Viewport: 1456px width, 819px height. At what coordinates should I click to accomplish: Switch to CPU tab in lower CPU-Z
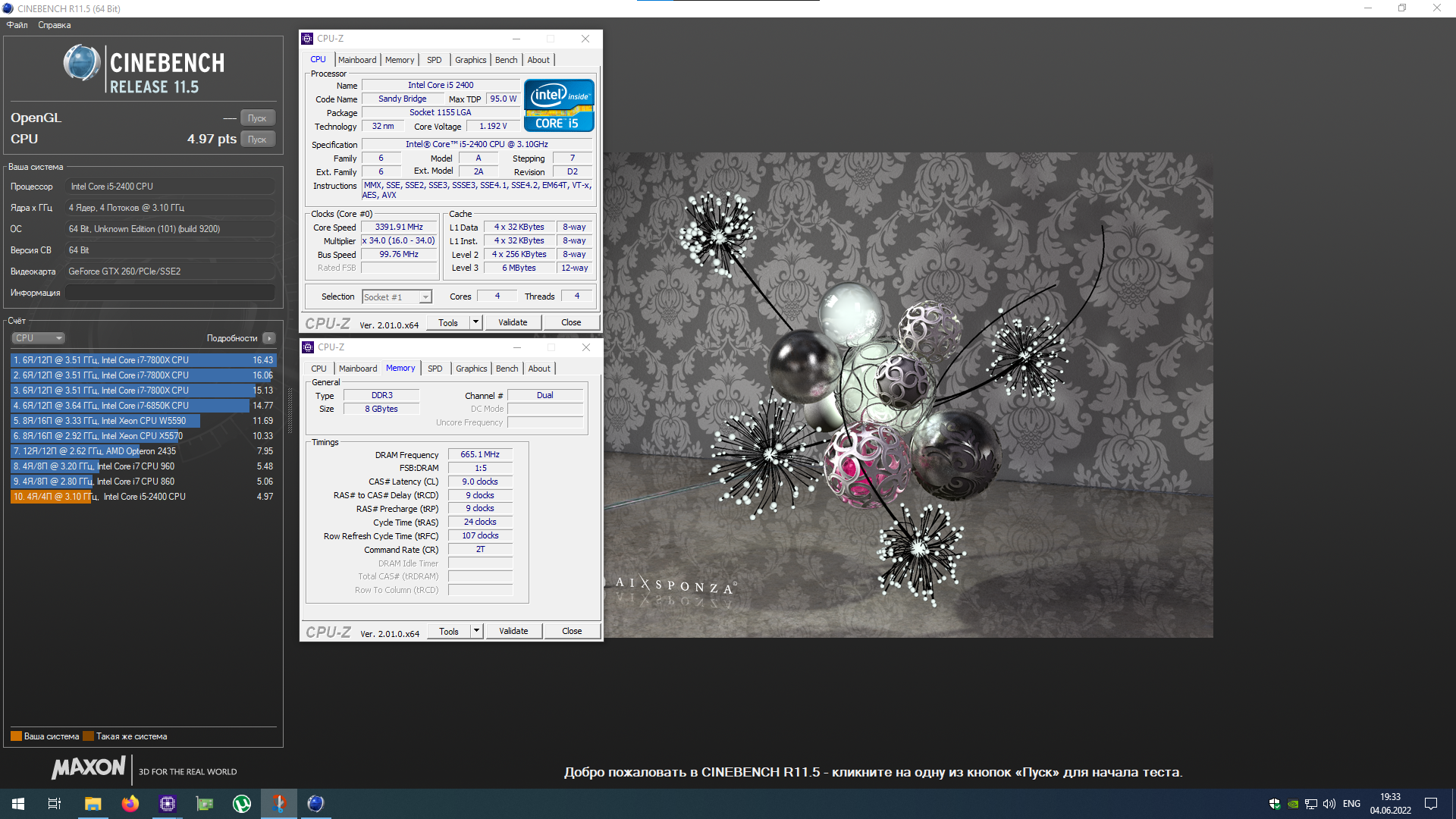point(318,369)
